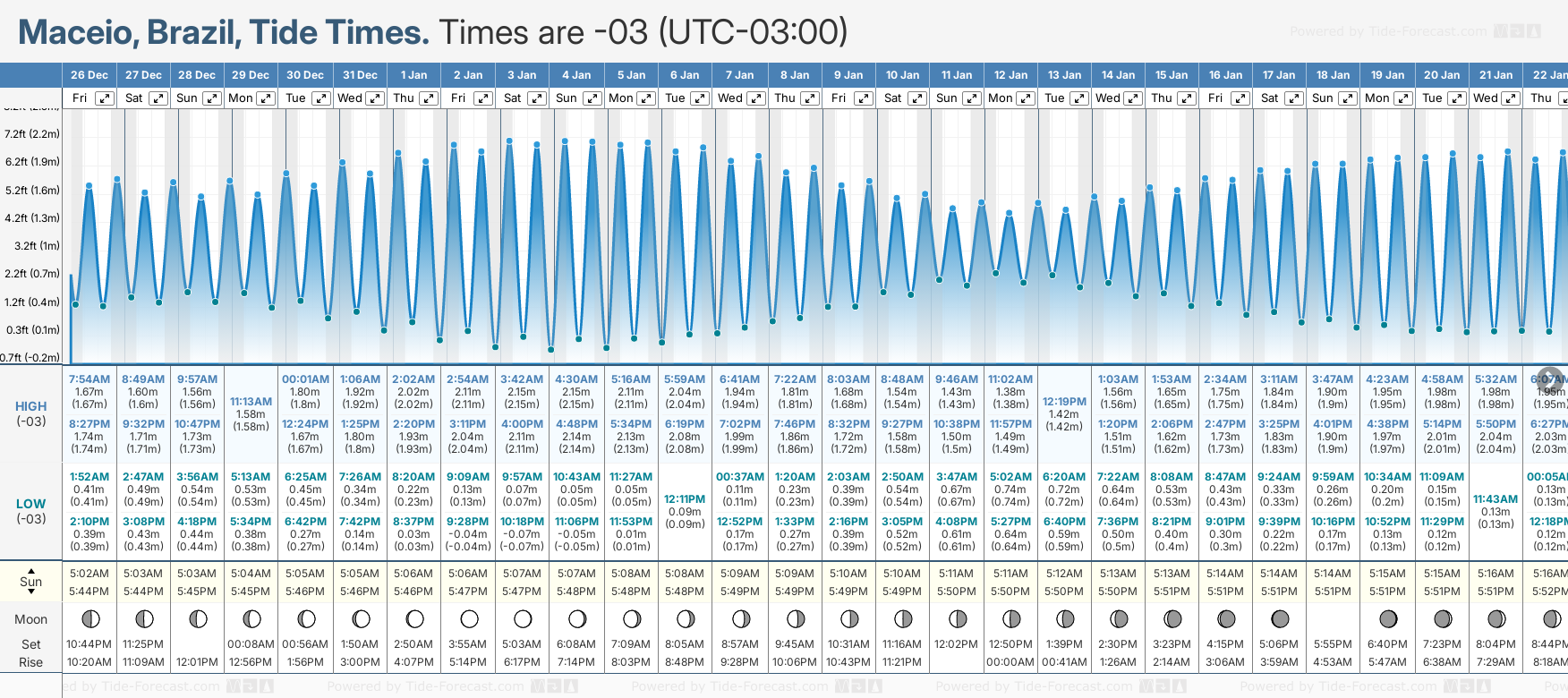The image size is (1568, 698).
Task: Click the moon phase icon for 26 Dec
Action: click(x=89, y=618)
